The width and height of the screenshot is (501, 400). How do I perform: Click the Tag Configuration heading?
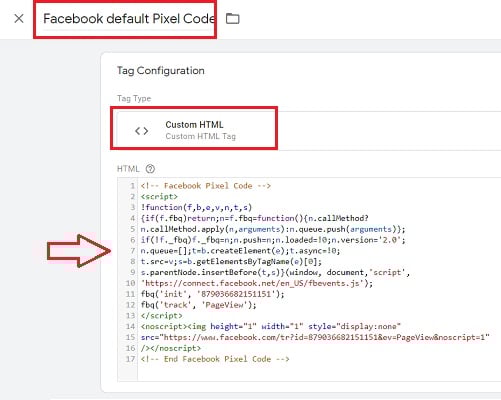161,71
